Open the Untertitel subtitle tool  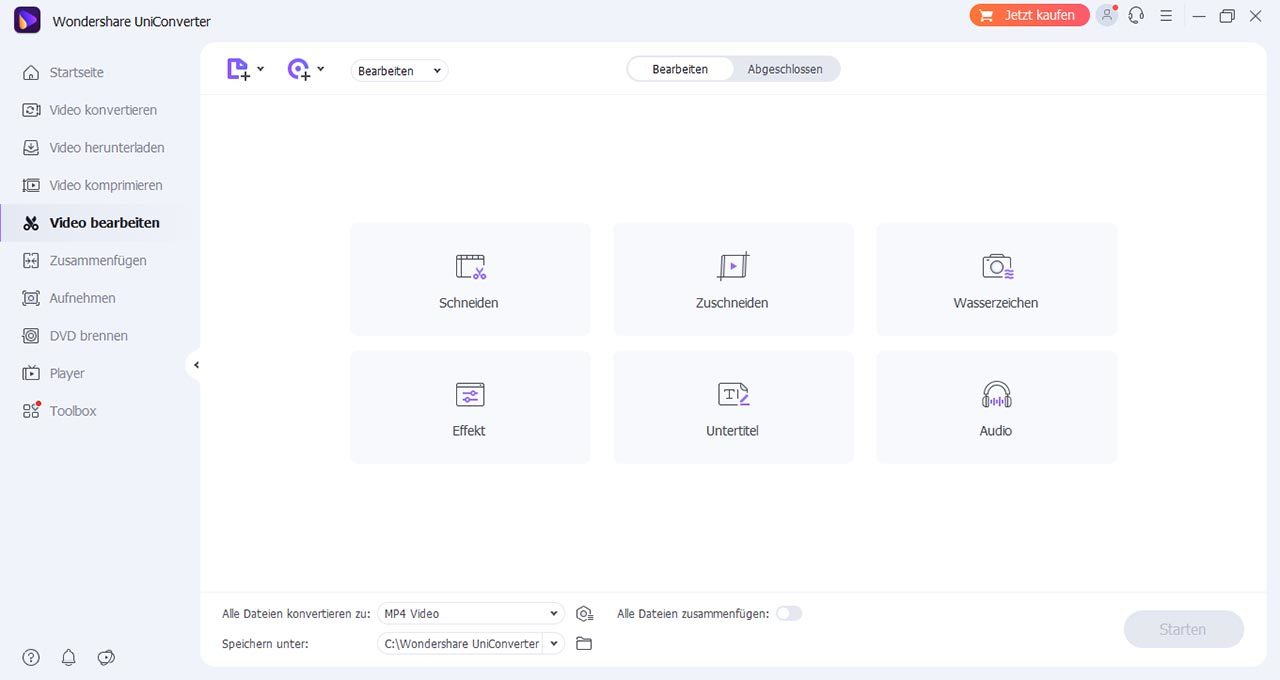tap(733, 407)
